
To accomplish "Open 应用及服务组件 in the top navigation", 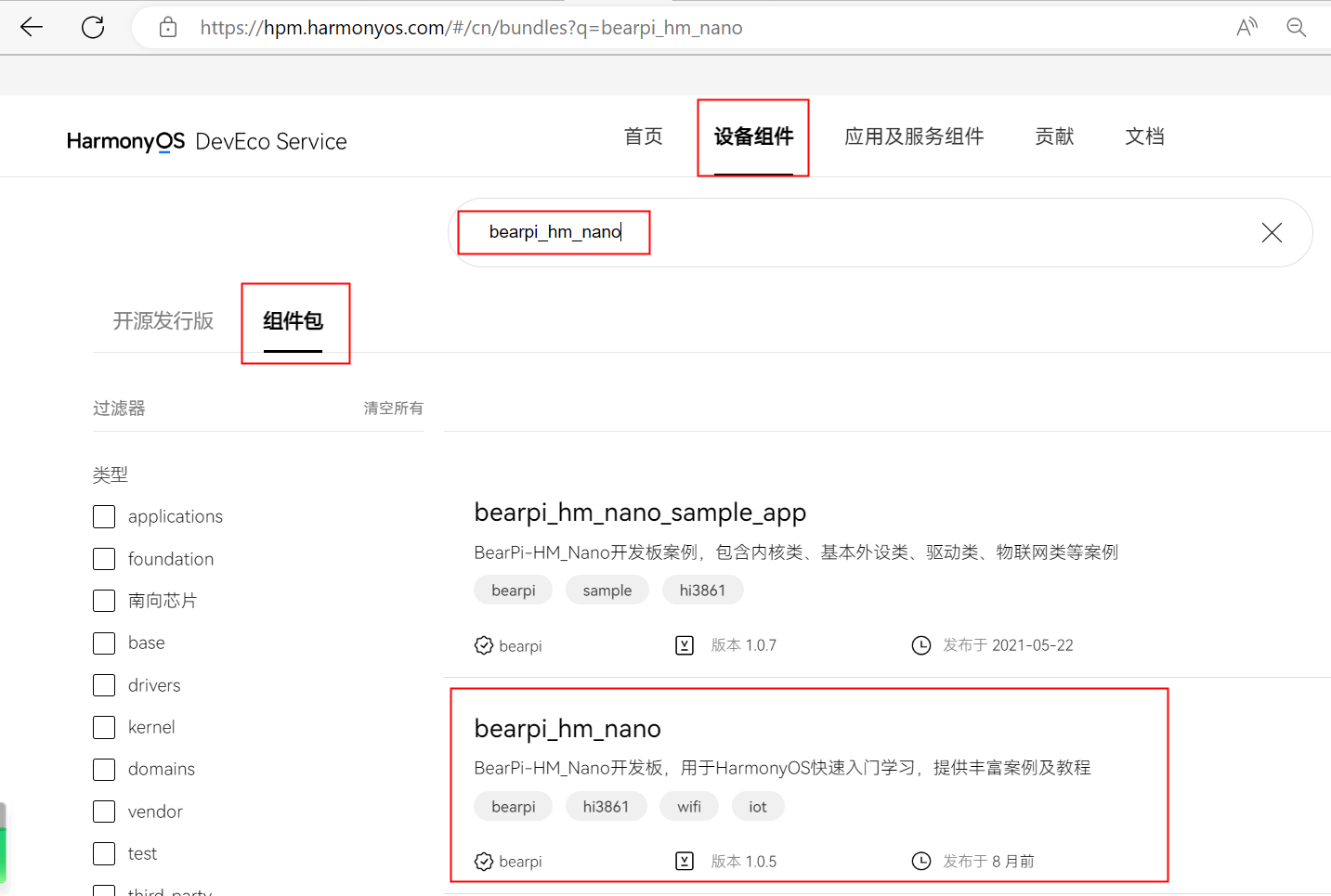I will coord(914,136).
